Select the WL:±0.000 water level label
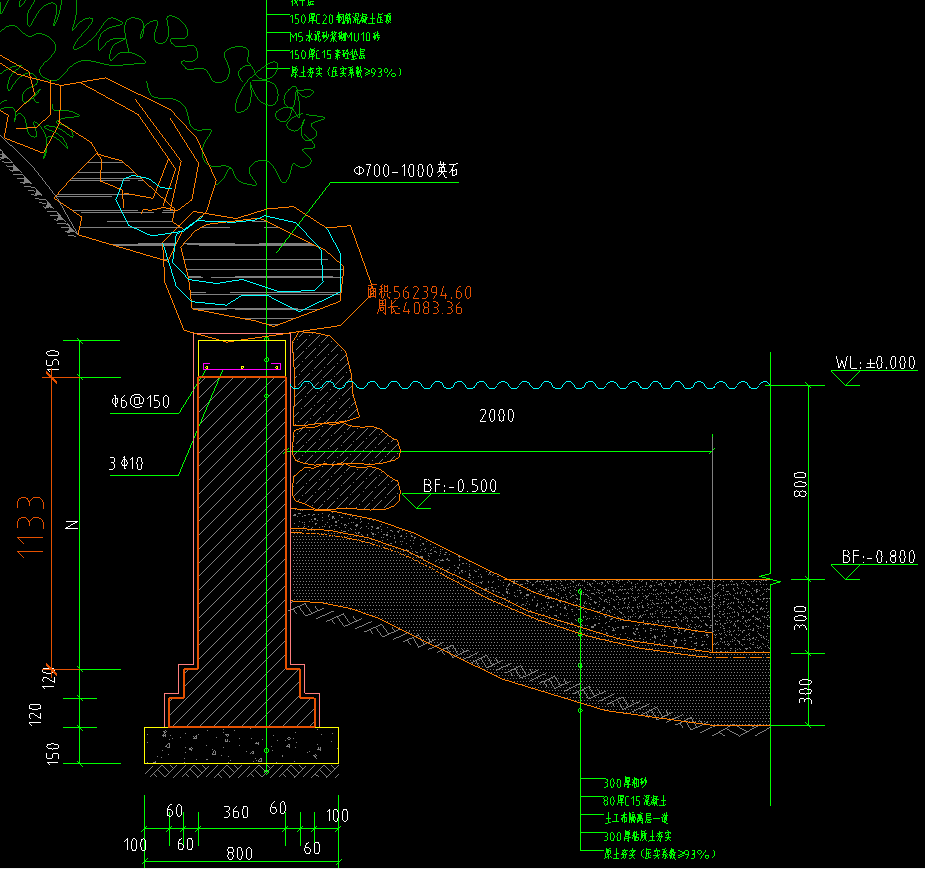The width and height of the screenshot is (925, 869). [875, 363]
